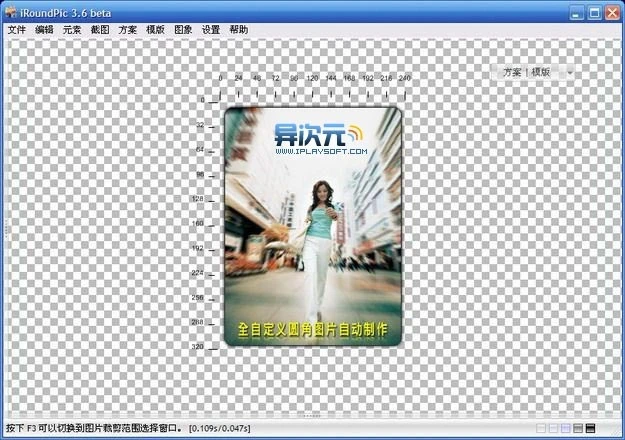This screenshot has width=625, height=440.
Task: Open the 截图 (Screenshot) menu
Action: (100, 29)
